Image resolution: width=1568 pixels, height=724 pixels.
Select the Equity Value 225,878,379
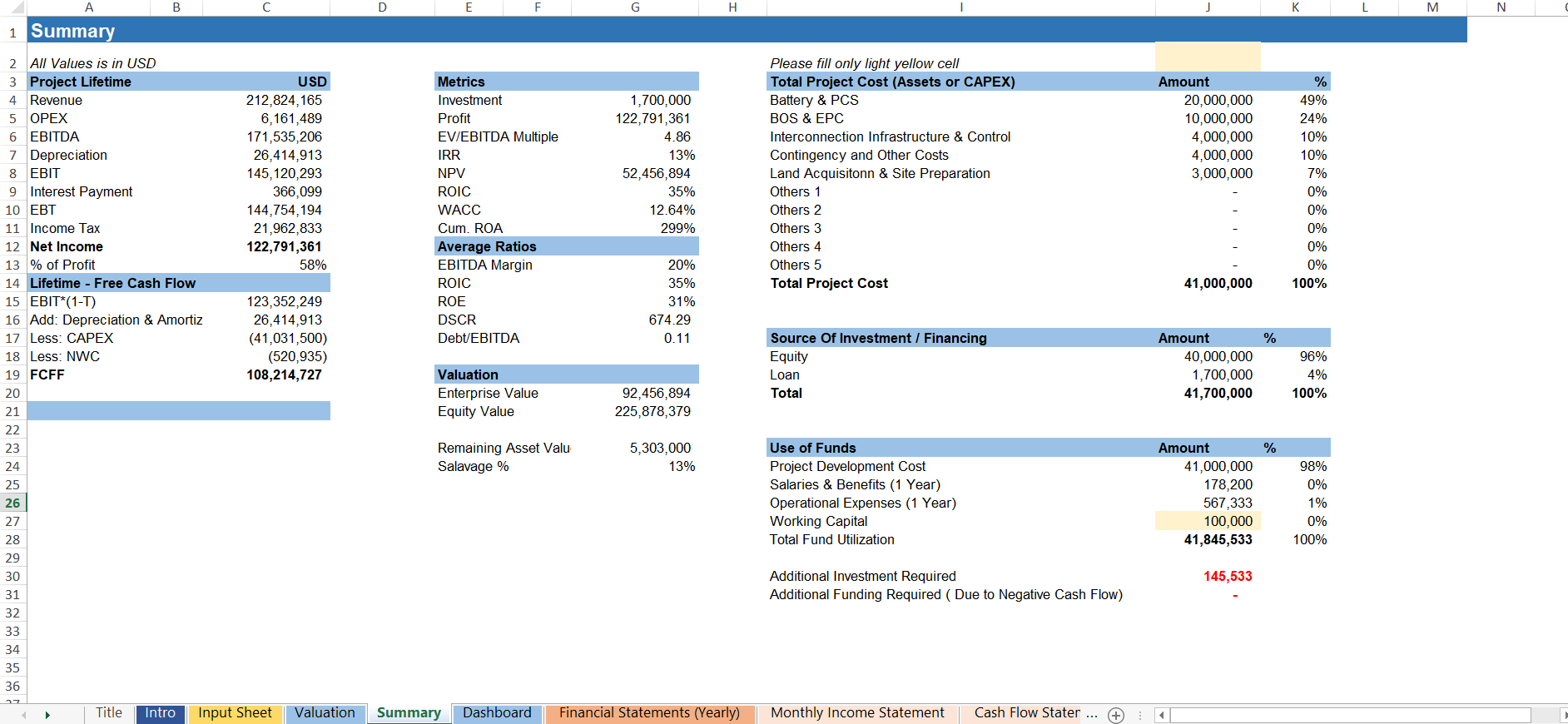point(653,411)
